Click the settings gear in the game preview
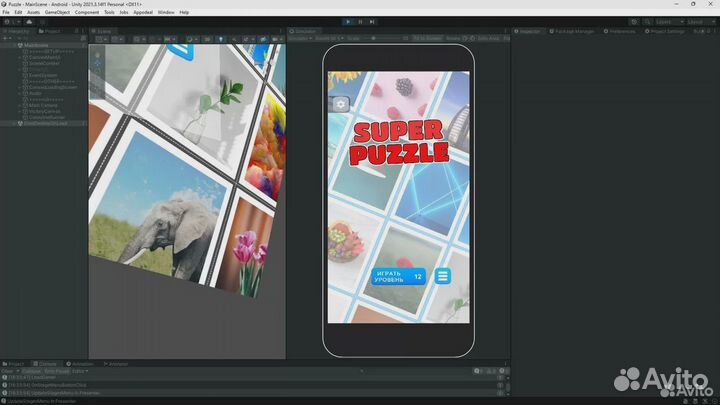This screenshot has height=405, width=720. point(340,104)
